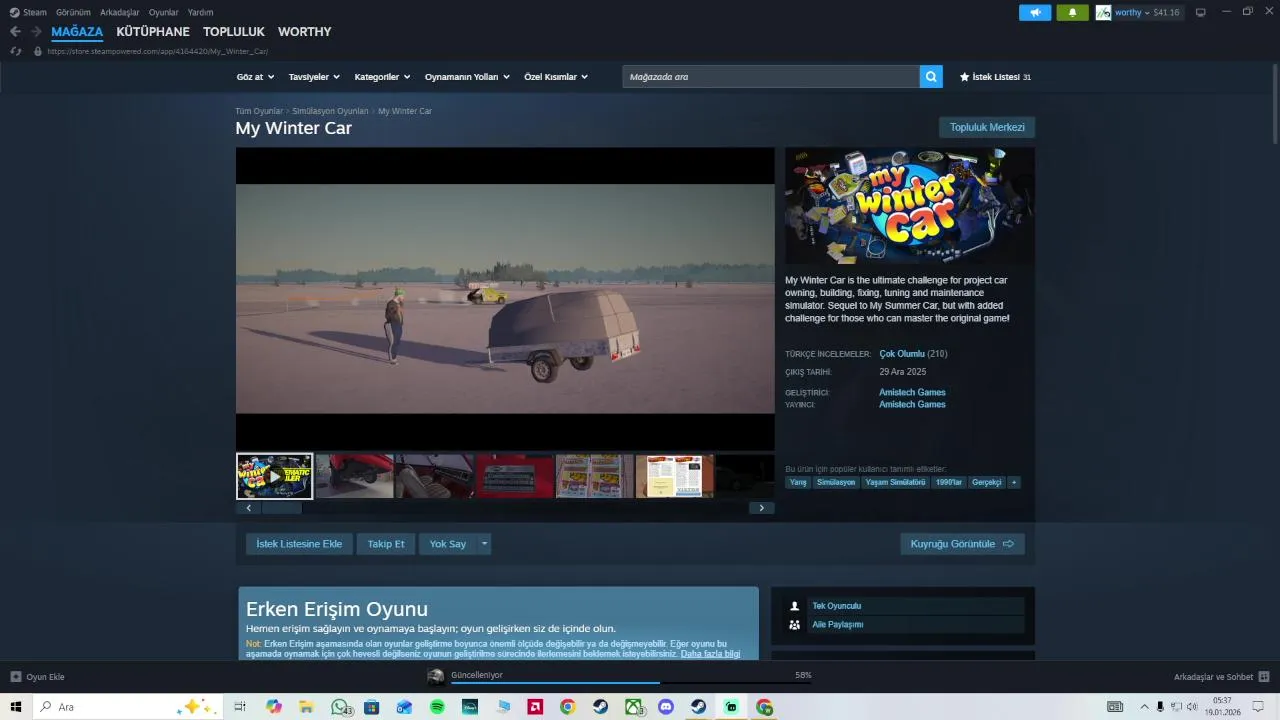This screenshot has height=720, width=1280.
Task: Click the updating game icon in the downloads bar
Action: 435,677
